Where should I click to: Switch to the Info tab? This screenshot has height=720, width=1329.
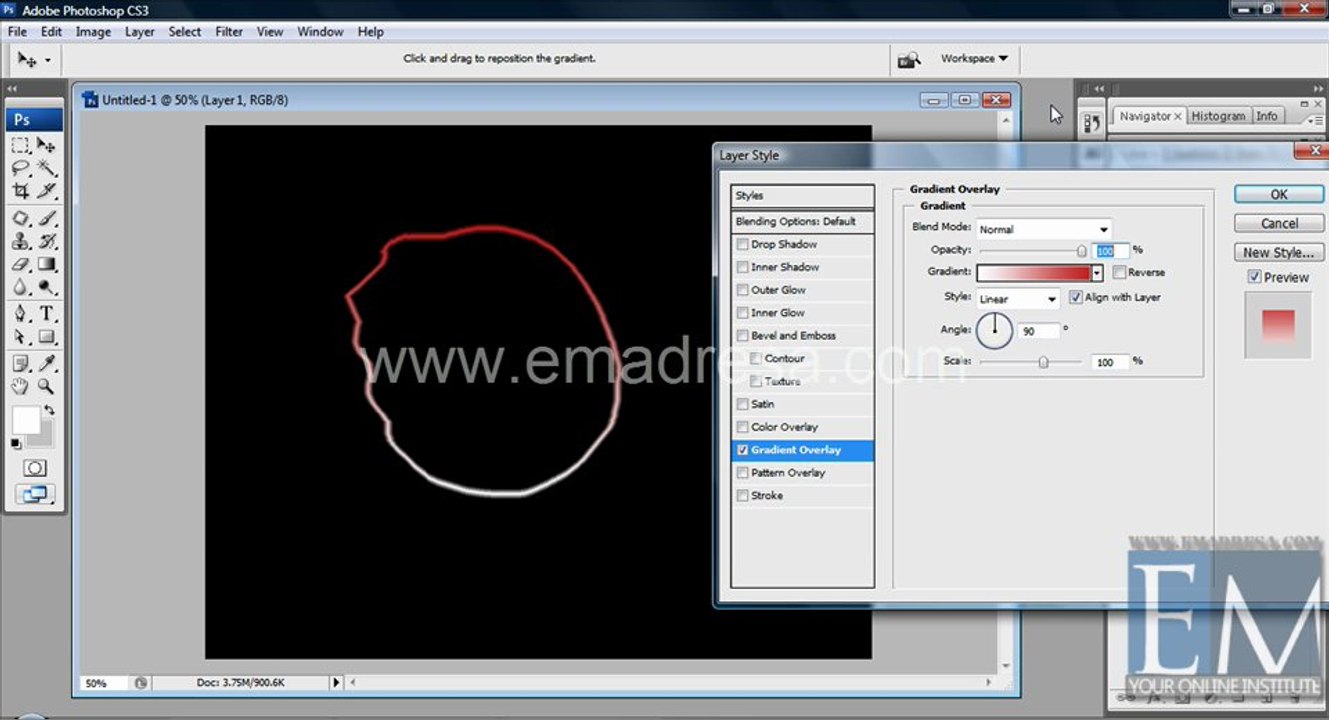[1267, 117]
